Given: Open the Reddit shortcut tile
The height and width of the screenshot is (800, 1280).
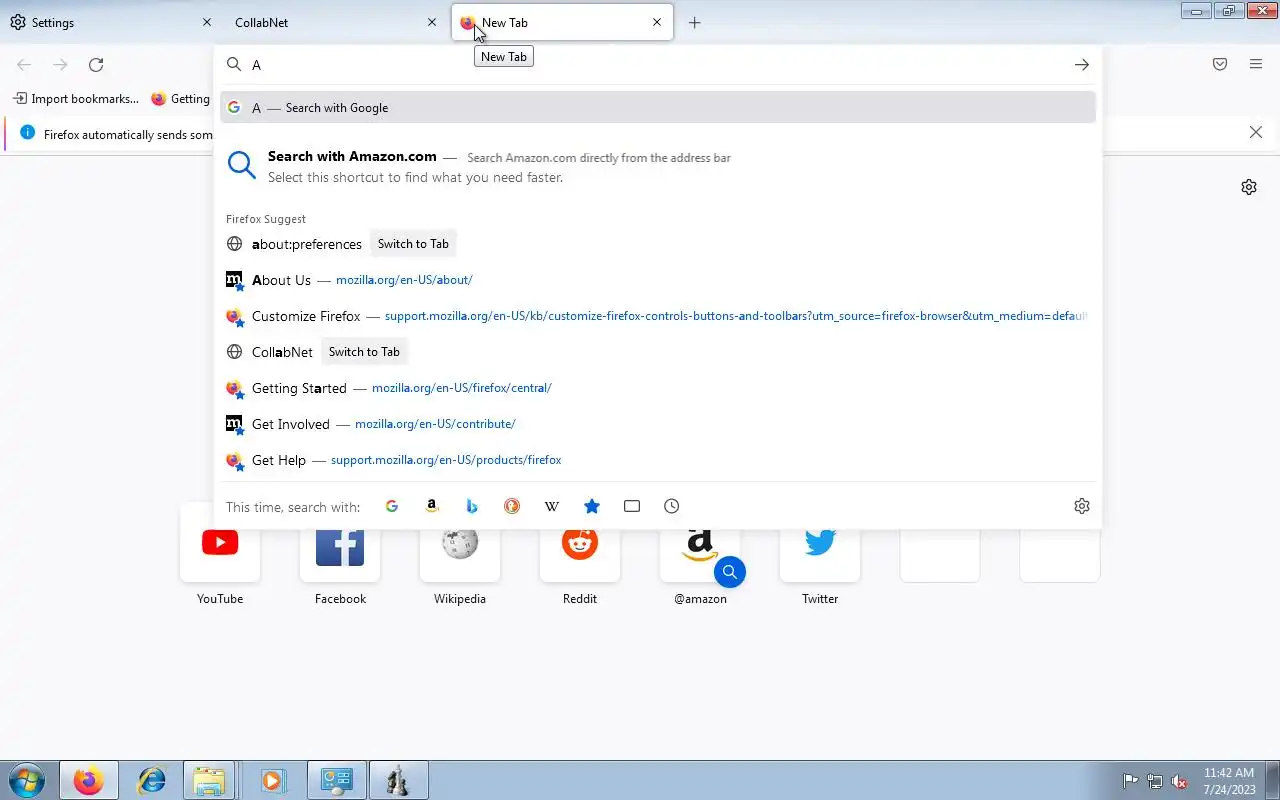Looking at the screenshot, I should click(580, 555).
